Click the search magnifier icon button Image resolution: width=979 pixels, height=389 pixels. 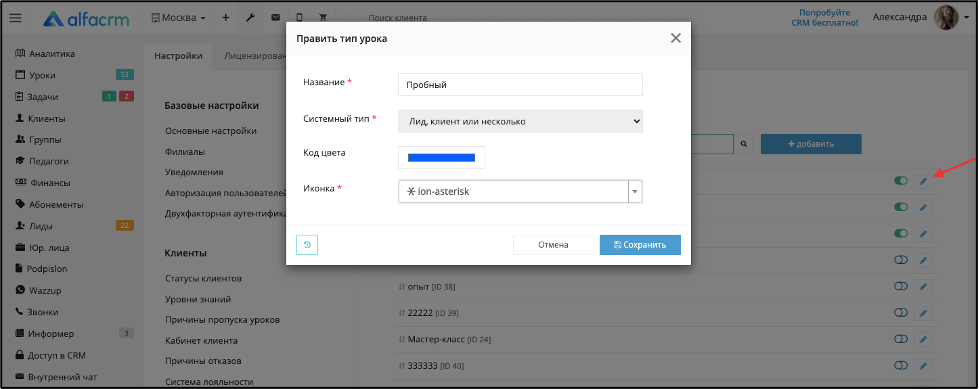click(x=744, y=144)
